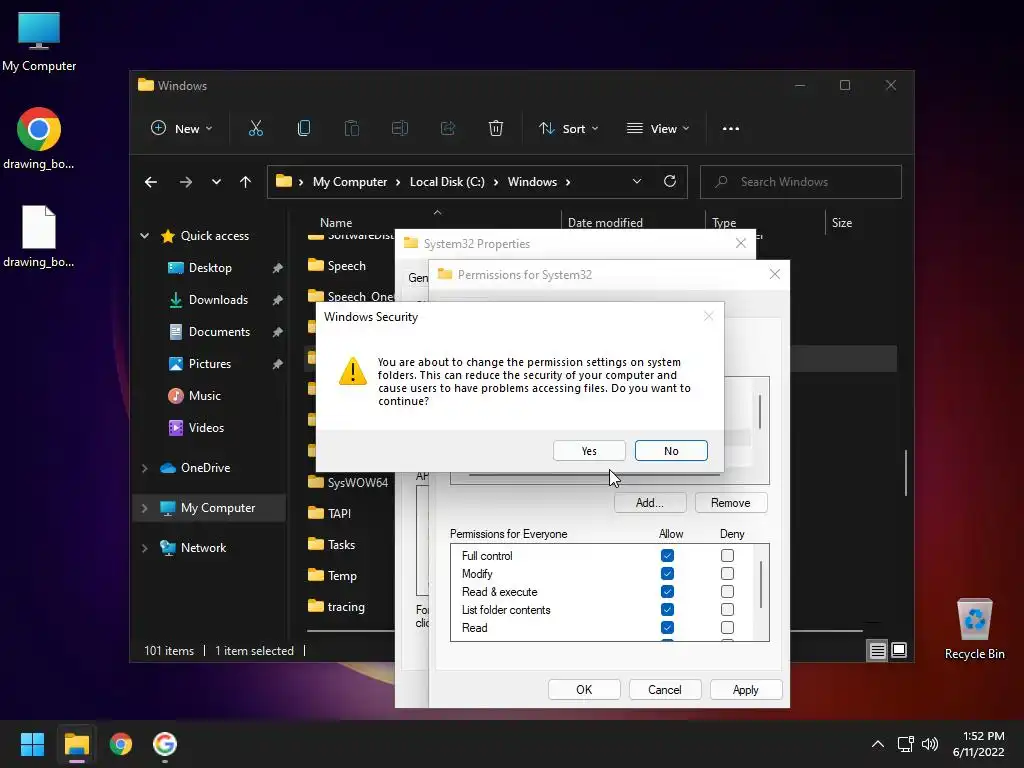This screenshot has height=768, width=1024.
Task: Check Allow for Full control
Action: coord(667,556)
